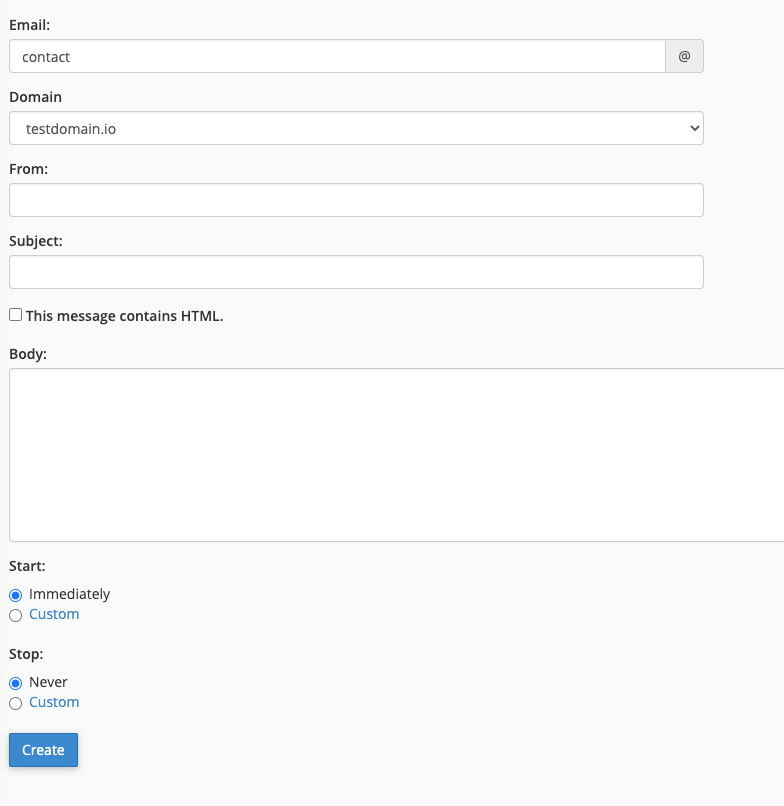The height and width of the screenshot is (806, 784).
Task: Click the "Subject:" field label
Action: click(x=36, y=241)
